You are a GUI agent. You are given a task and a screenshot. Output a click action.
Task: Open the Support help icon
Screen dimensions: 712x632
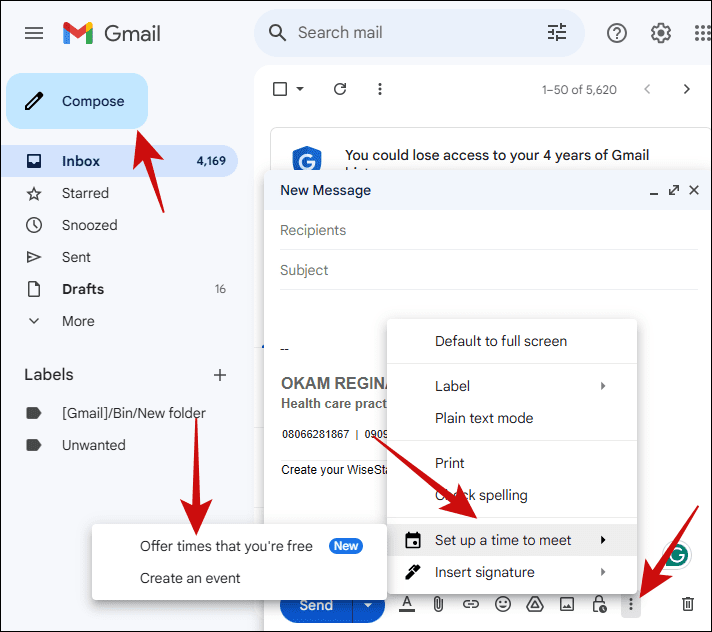617,33
